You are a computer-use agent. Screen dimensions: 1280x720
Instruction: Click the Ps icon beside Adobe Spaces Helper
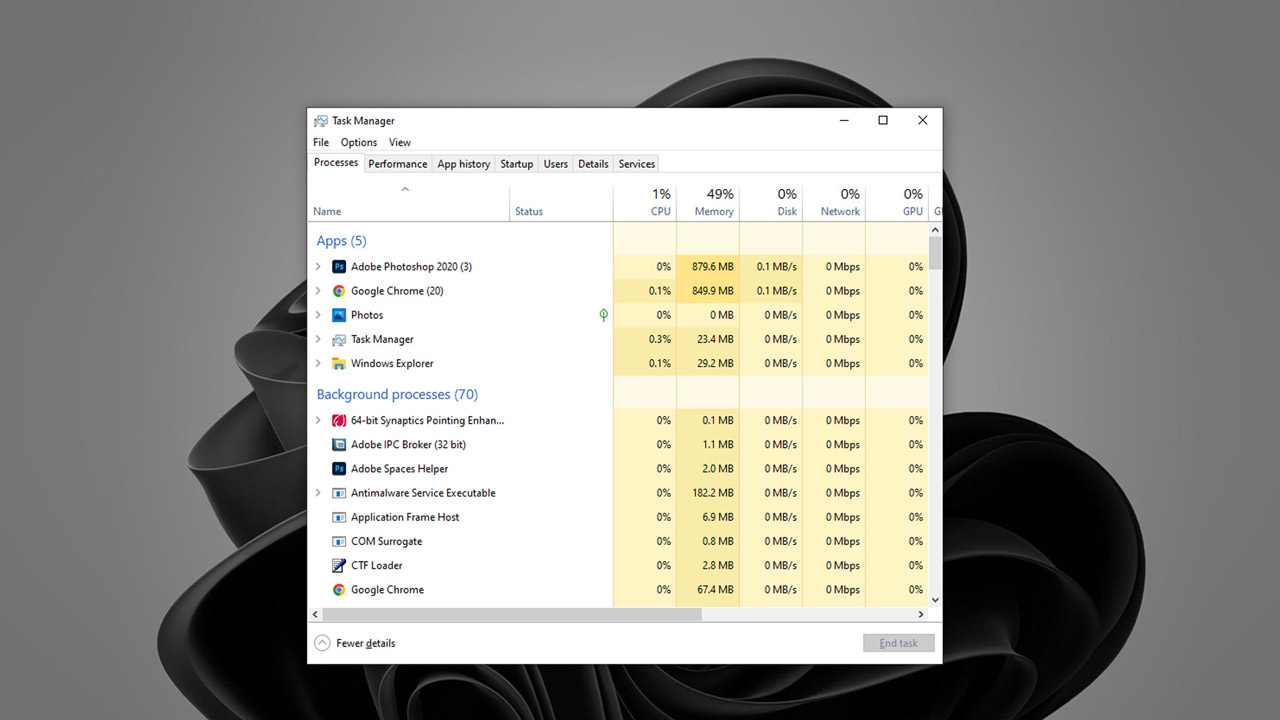pyautogui.click(x=339, y=469)
